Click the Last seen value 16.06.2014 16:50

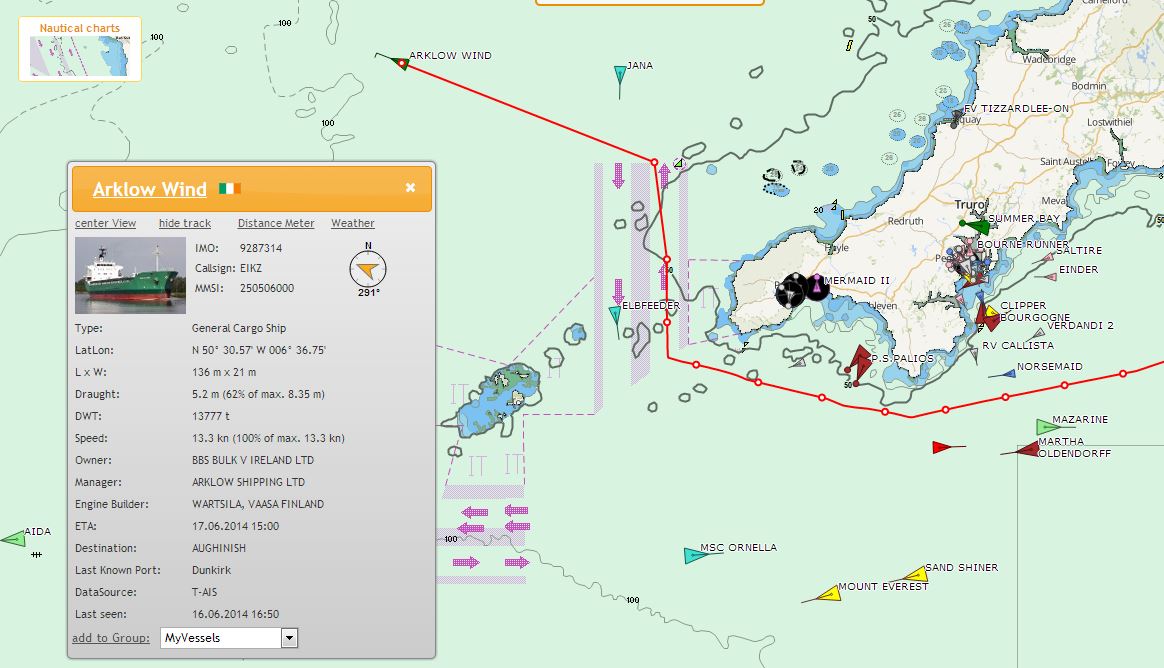pos(235,614)
